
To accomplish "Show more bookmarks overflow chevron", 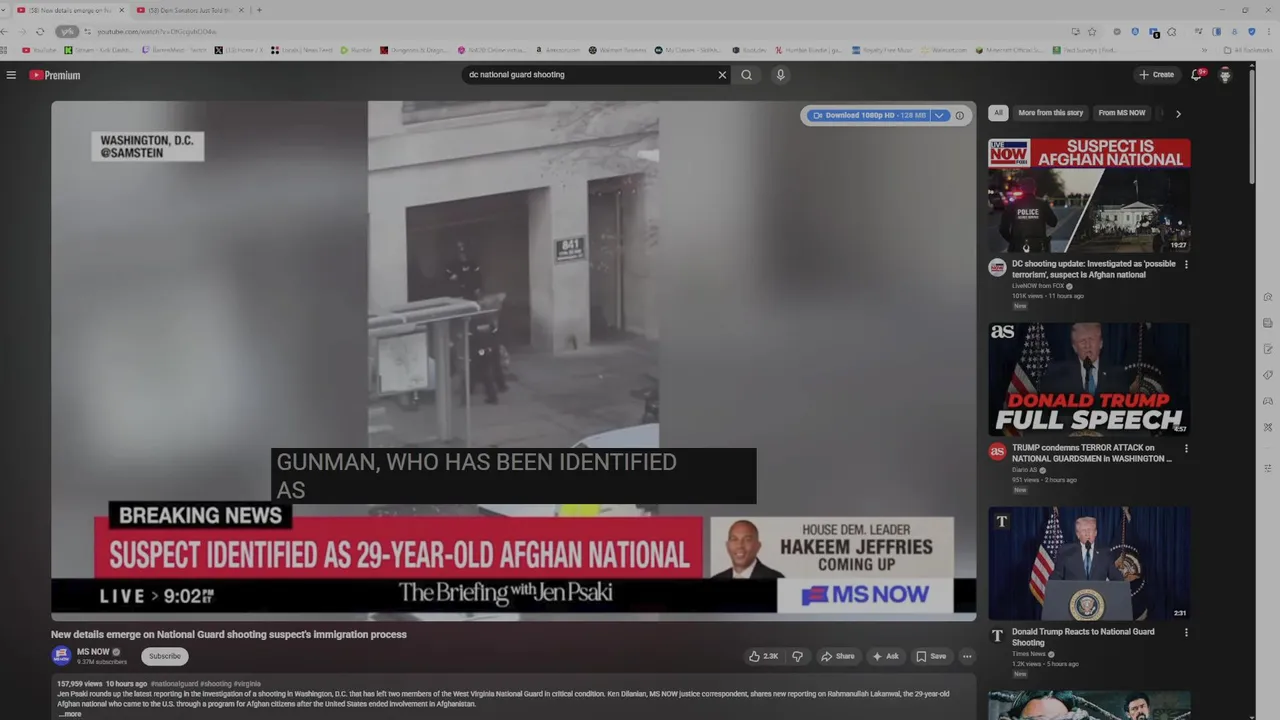I will pos(1204,50).
